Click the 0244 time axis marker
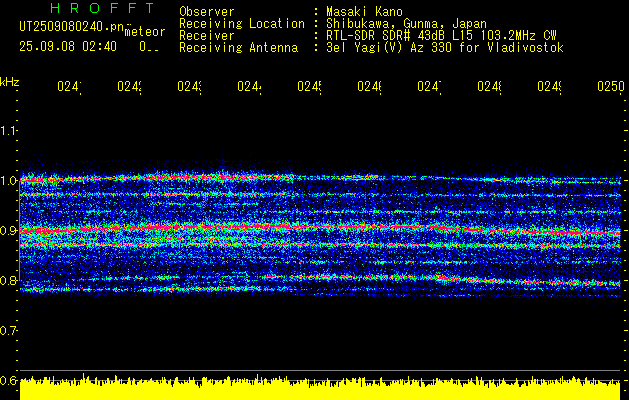This screenshot has height=400, width=629. coord(249,87)
